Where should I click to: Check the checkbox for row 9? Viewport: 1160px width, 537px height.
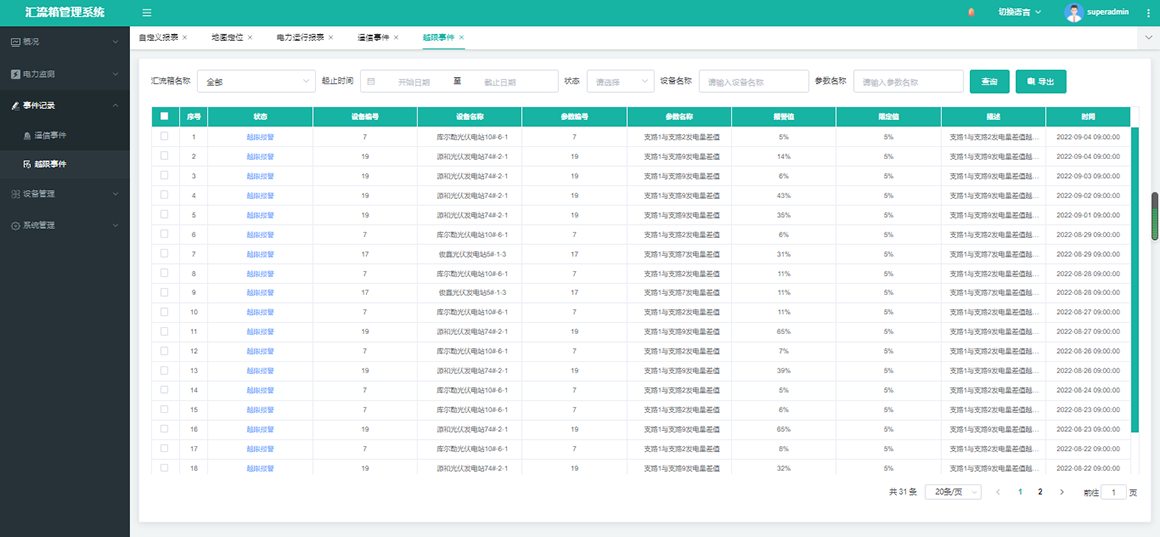click(x=164, y=292)
